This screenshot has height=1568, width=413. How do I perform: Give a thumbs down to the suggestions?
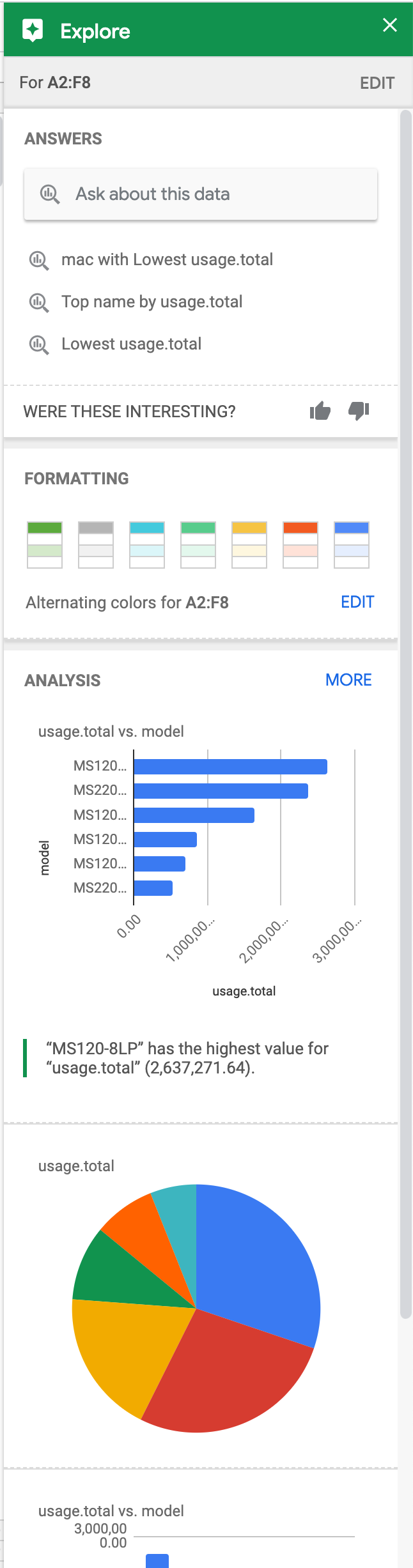tap(359, 411)
